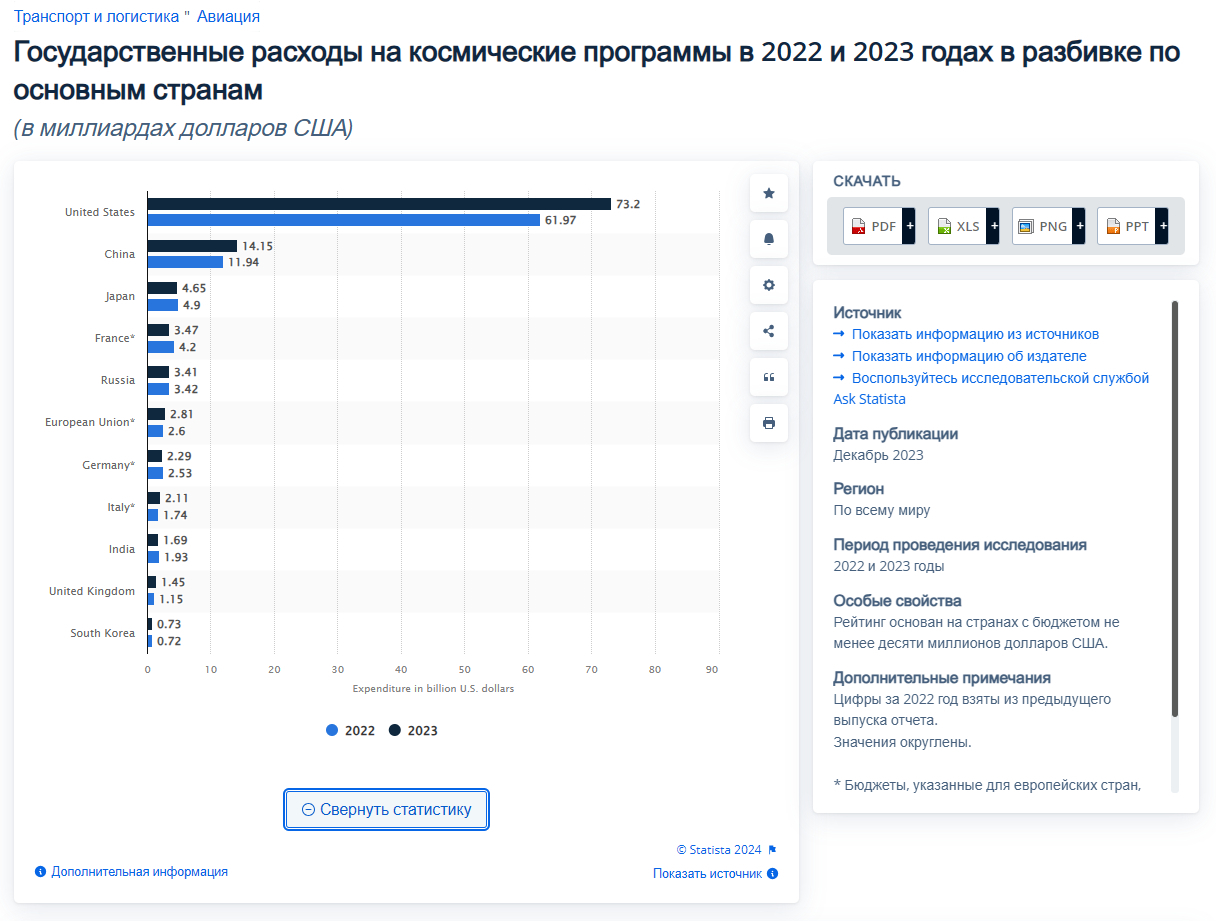Open Показать информацию из источников link
The image size is (1216, 921).
pos(975,334)
